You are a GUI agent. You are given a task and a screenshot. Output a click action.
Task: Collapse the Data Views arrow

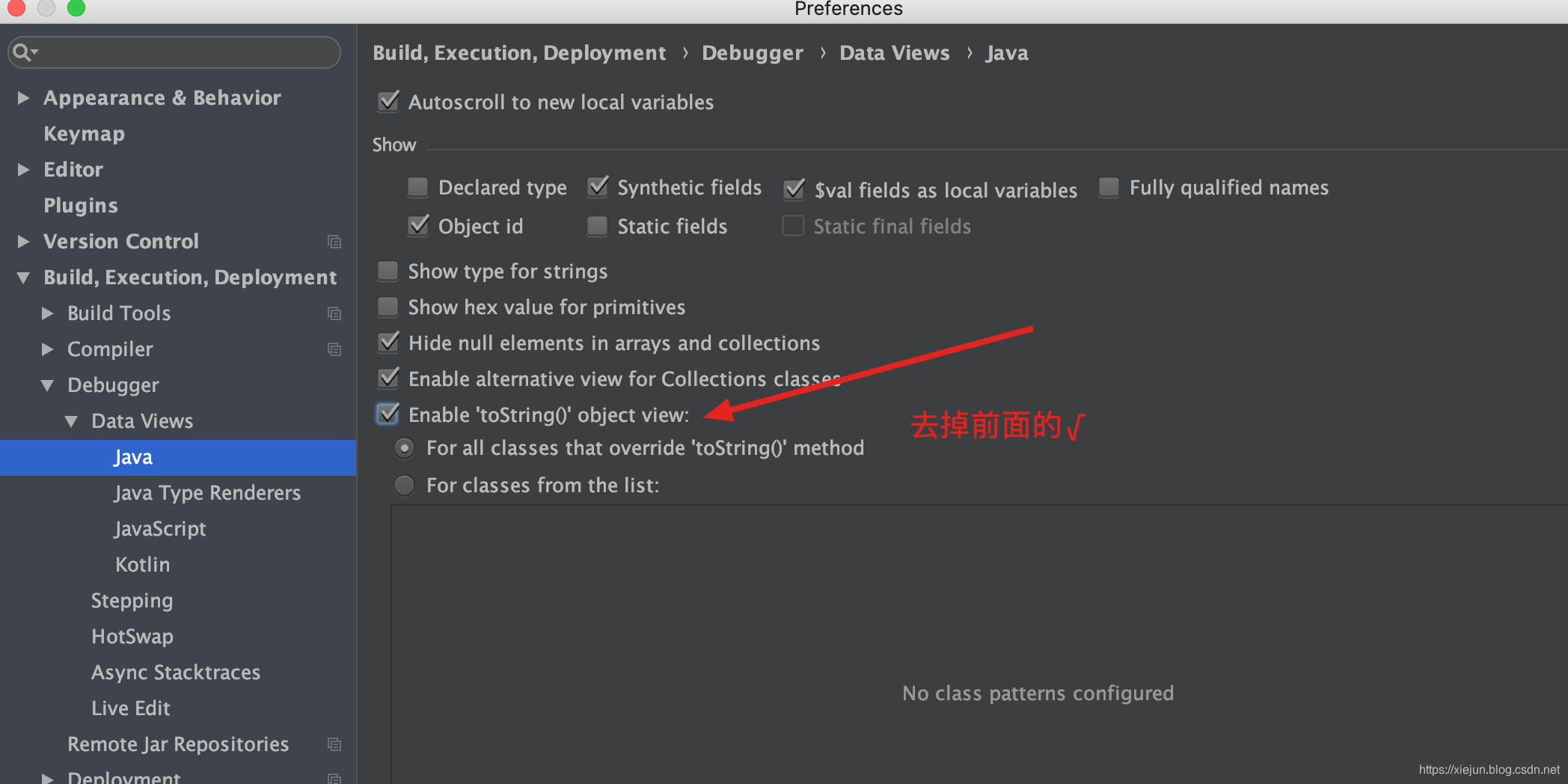(x=71, y=421)
